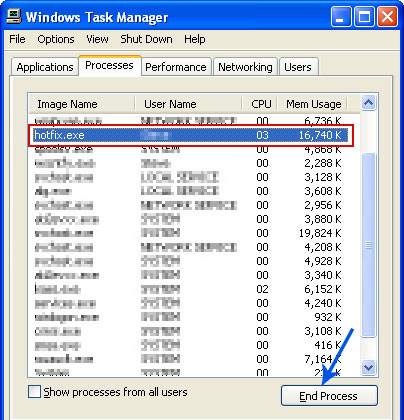
Task: Select the row using 932 K memory
Action: point(188,317)
